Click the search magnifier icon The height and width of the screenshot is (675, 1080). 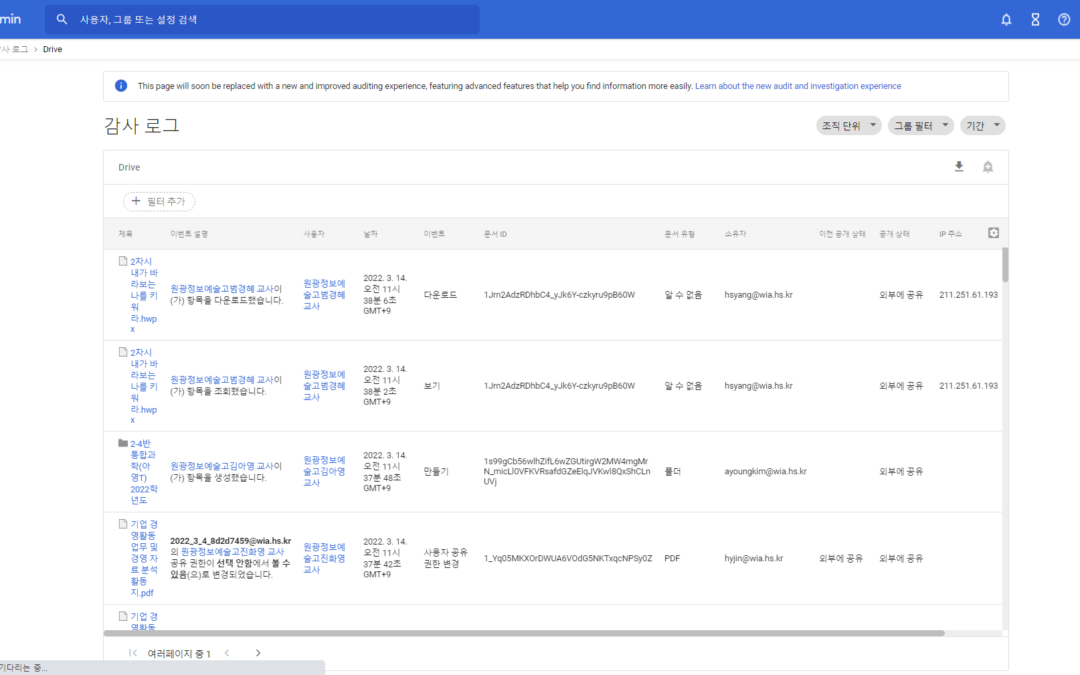coord(62,19)
